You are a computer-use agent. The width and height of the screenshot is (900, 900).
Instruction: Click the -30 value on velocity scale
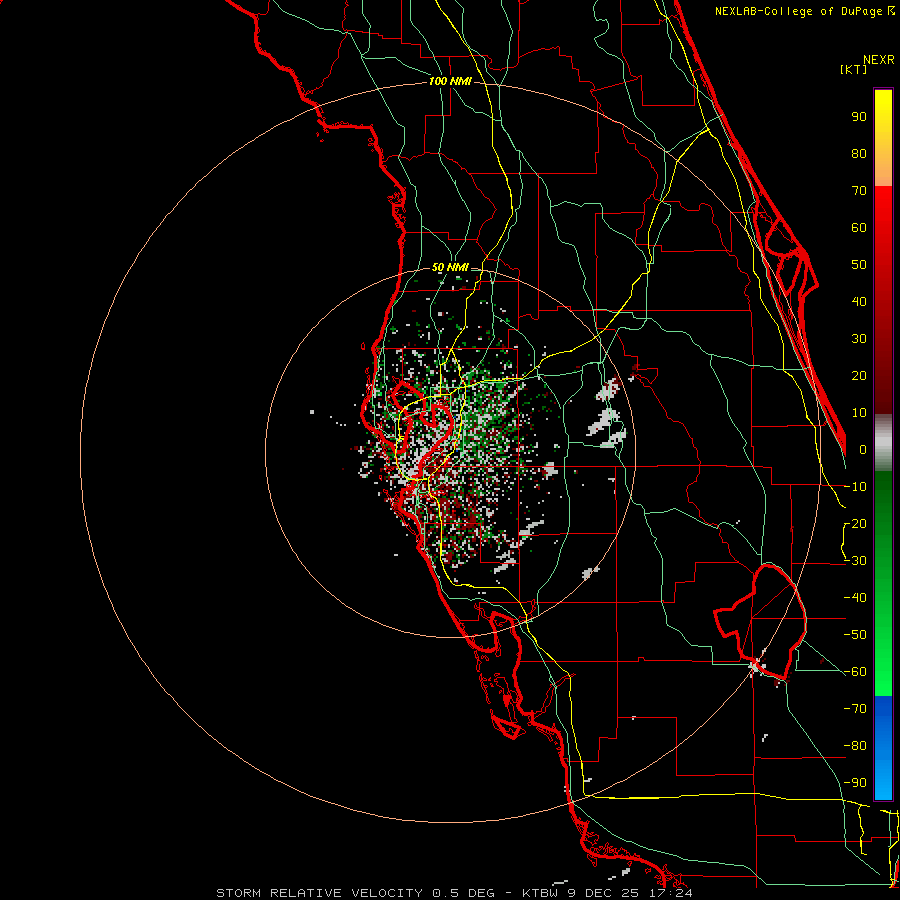855,561
